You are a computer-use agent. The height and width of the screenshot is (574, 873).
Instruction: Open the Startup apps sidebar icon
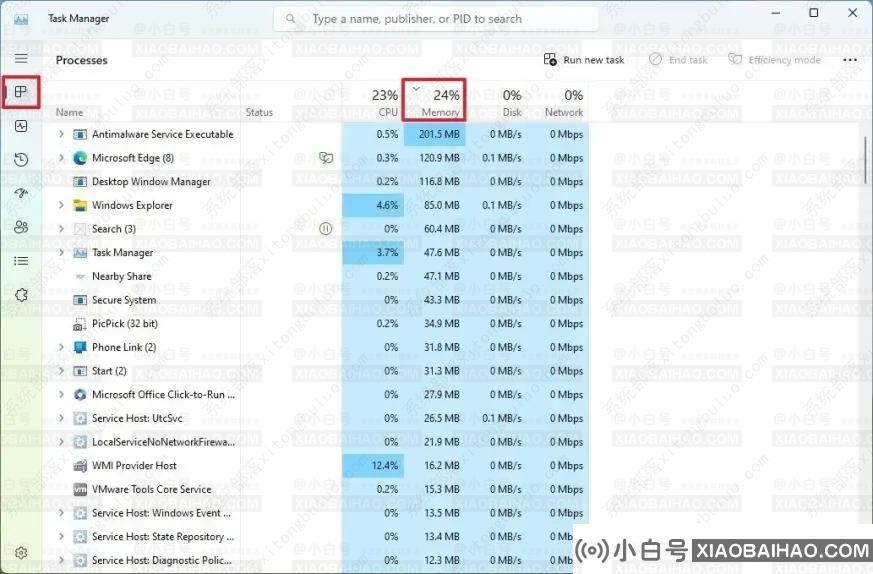point(21,193)
